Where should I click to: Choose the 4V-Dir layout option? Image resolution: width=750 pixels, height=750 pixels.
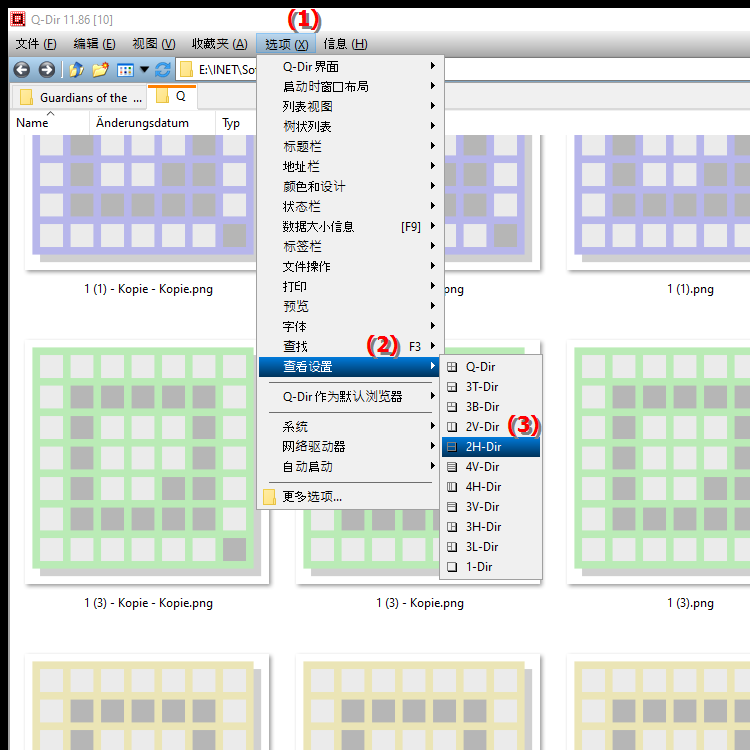pyautogui.click(x=491, y=467)
